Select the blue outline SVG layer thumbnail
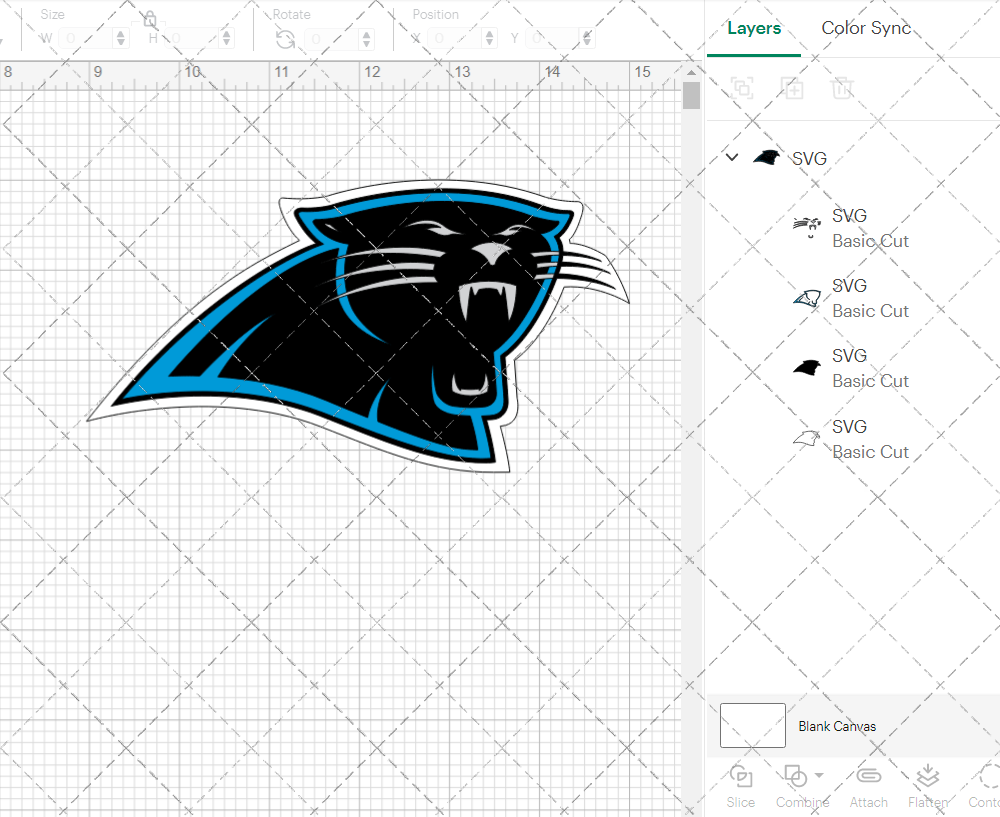The height and width of the screenshot is (817, 1000). [807, 298]
